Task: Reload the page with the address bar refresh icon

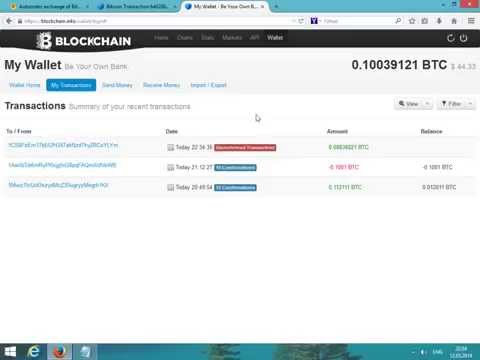Action: 301,21
